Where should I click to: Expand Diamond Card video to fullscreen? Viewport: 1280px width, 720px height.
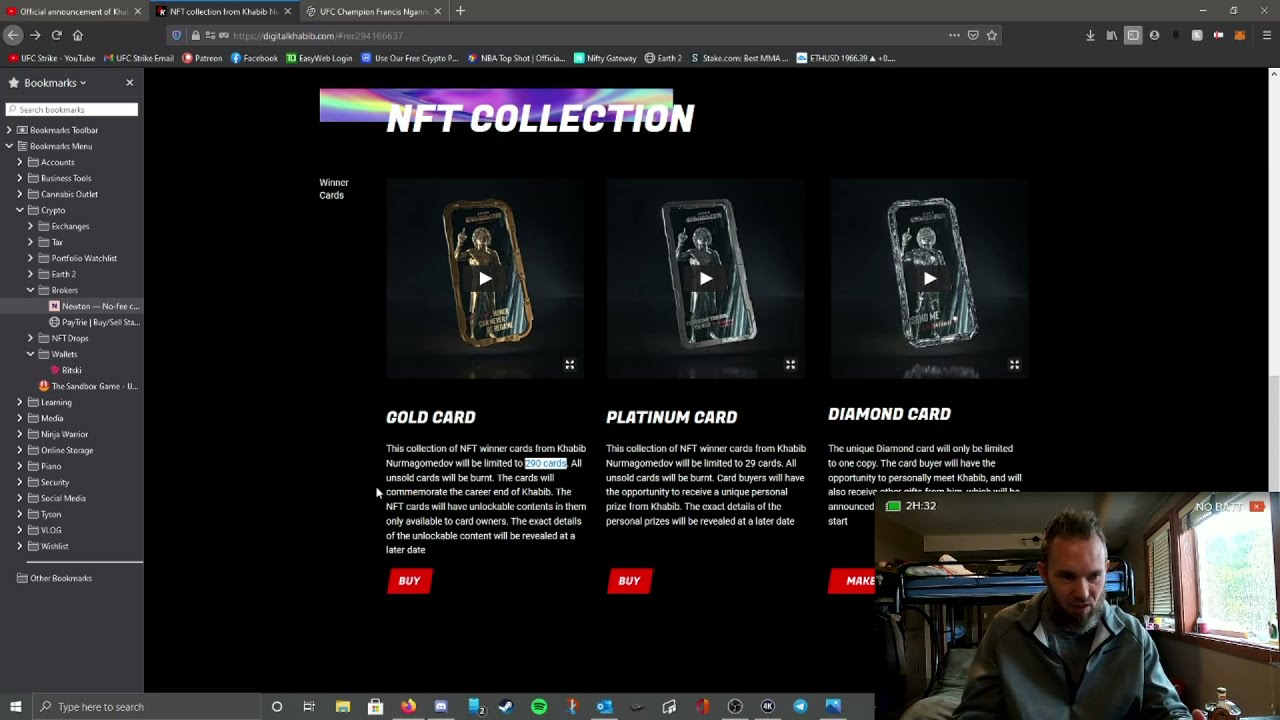click(1014, 365)
